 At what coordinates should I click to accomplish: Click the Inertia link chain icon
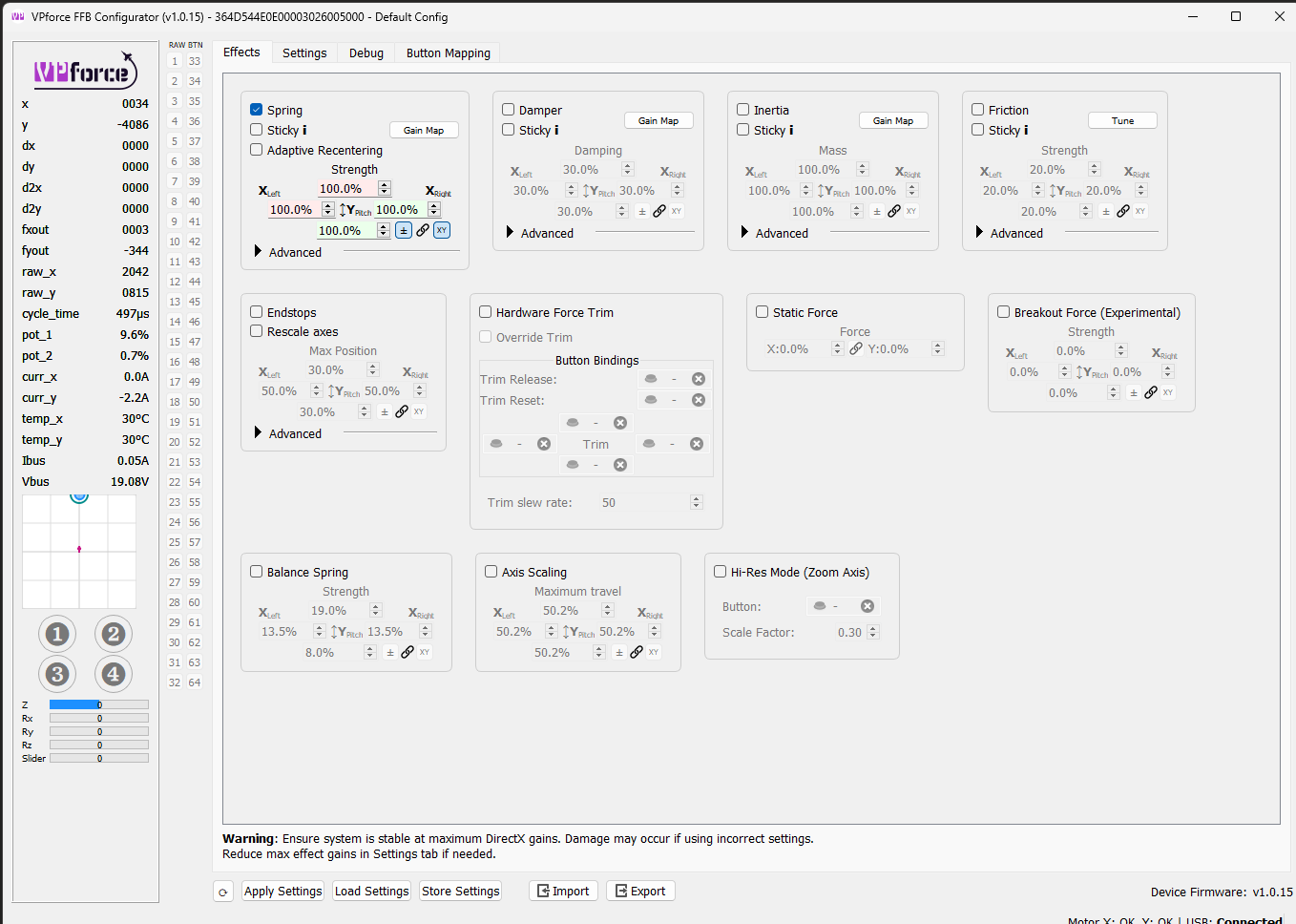pyautogui.click(x=894, y=211)
